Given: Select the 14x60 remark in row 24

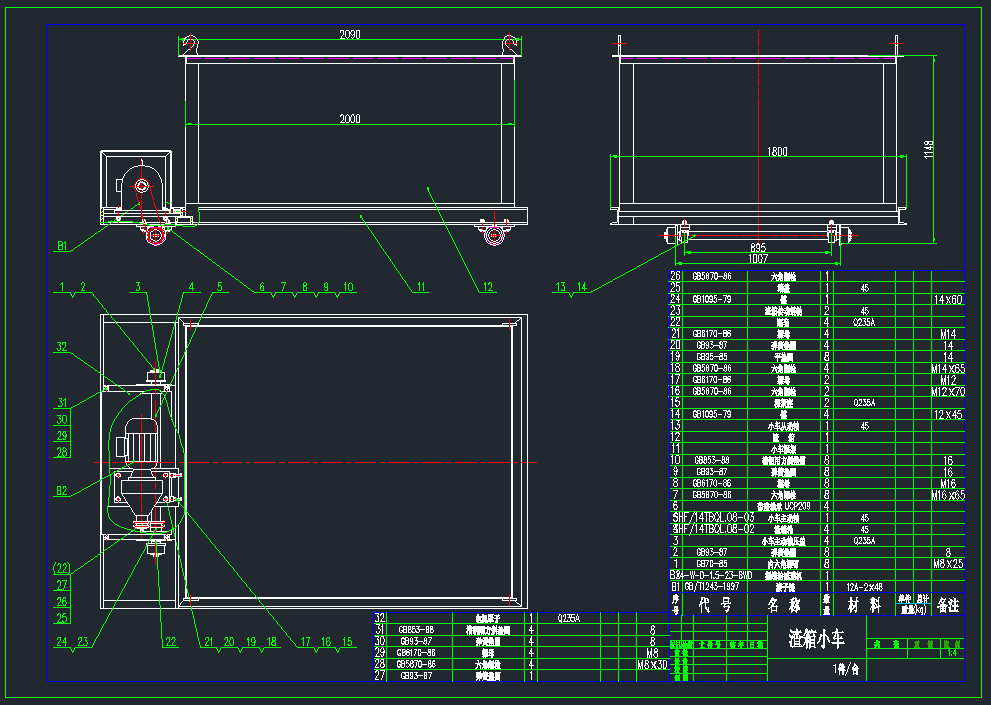Looking at the screenshot, I should tap(947, 300).
